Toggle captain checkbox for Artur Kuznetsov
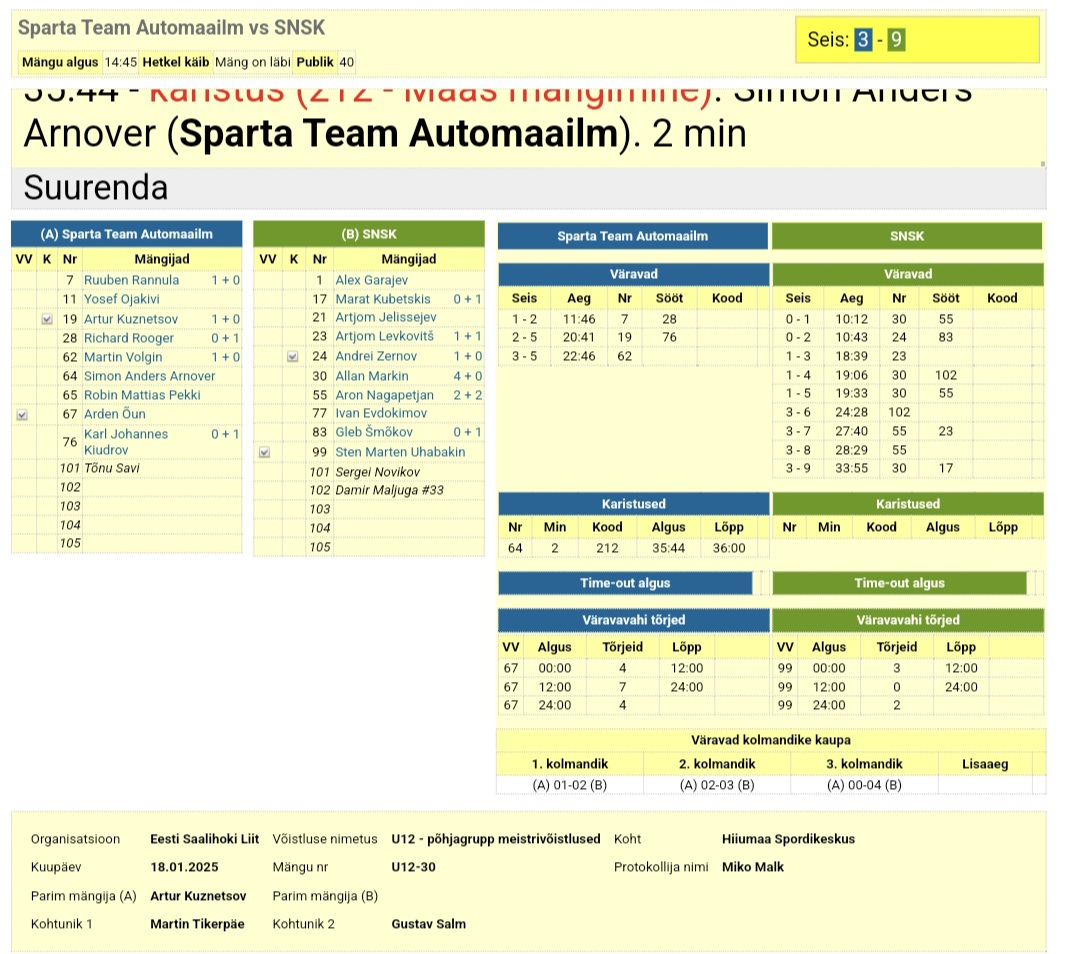 47,319
